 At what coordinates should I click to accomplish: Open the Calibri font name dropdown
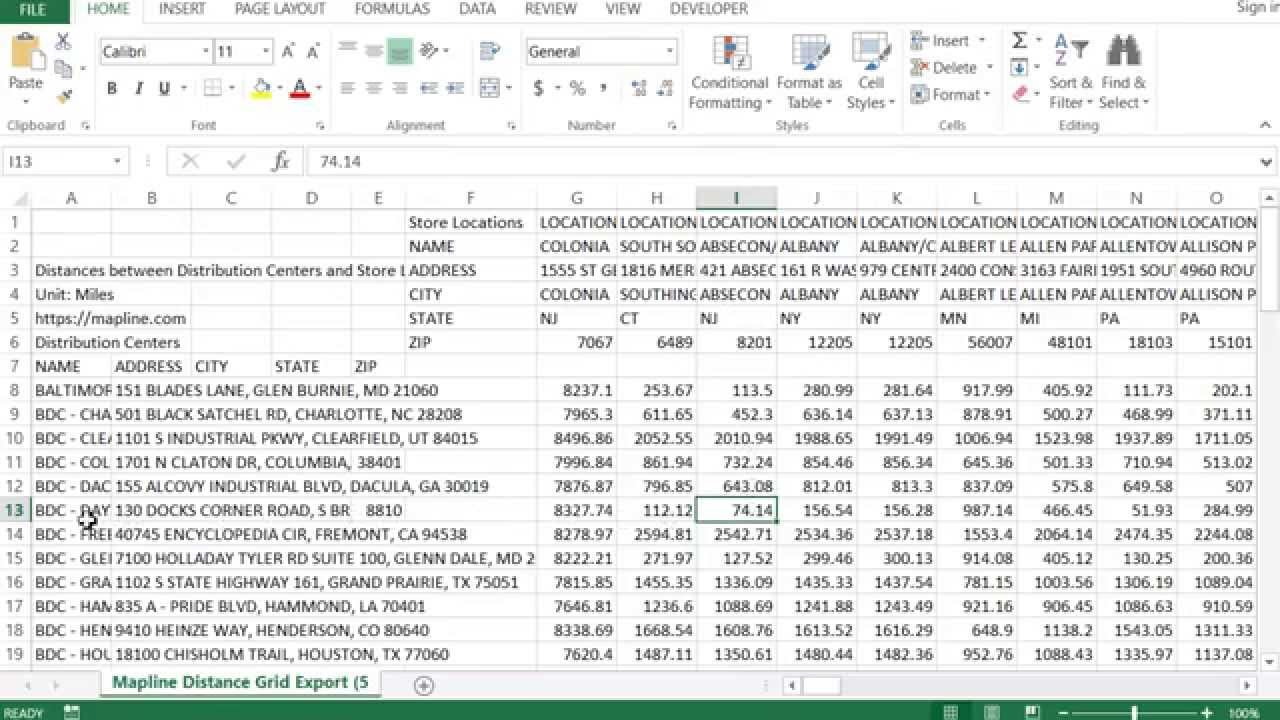pyautogui.click(x=206, y=51)
